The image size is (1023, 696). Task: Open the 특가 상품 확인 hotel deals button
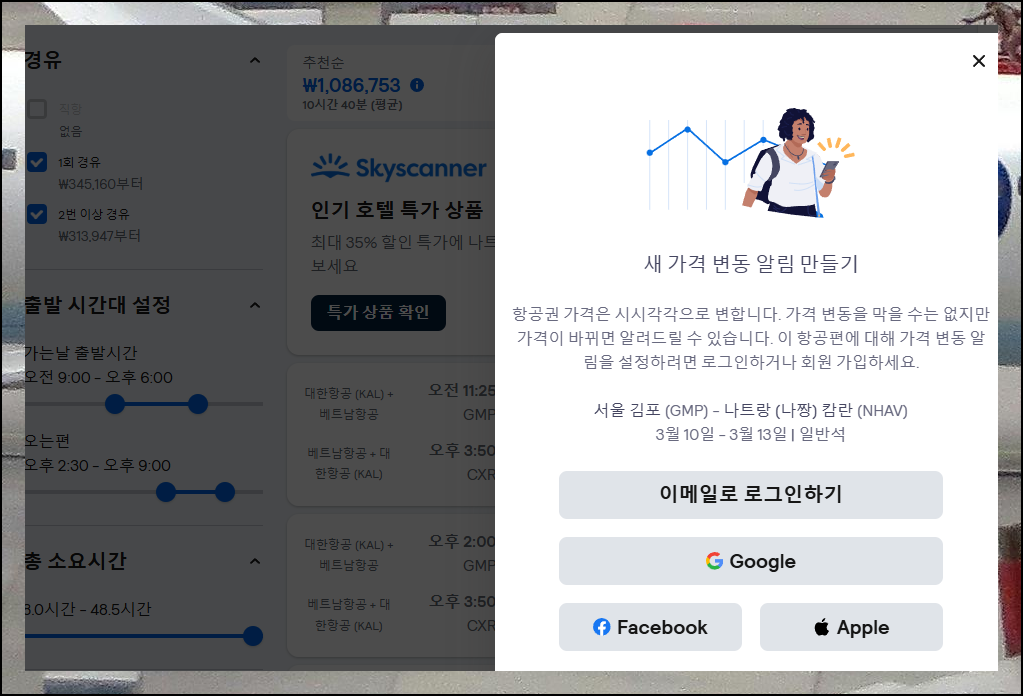point(378,313)
